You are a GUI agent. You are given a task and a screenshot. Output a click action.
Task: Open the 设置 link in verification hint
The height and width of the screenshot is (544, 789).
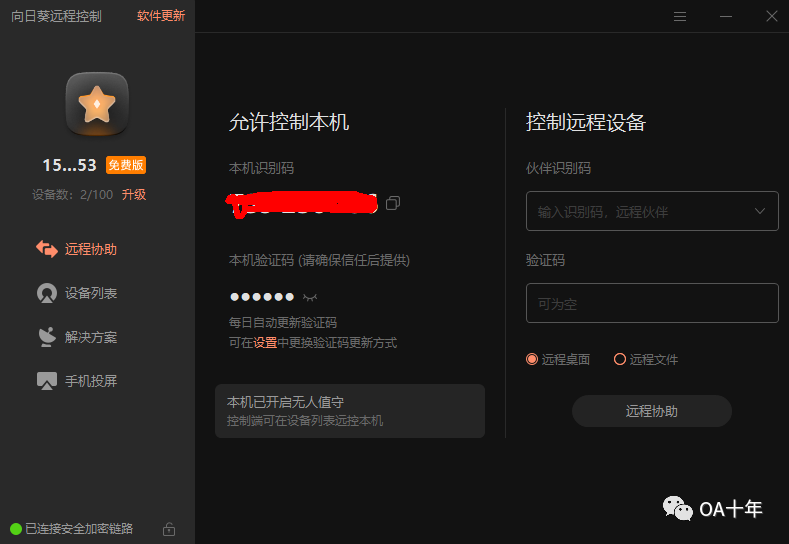point(265,343)
